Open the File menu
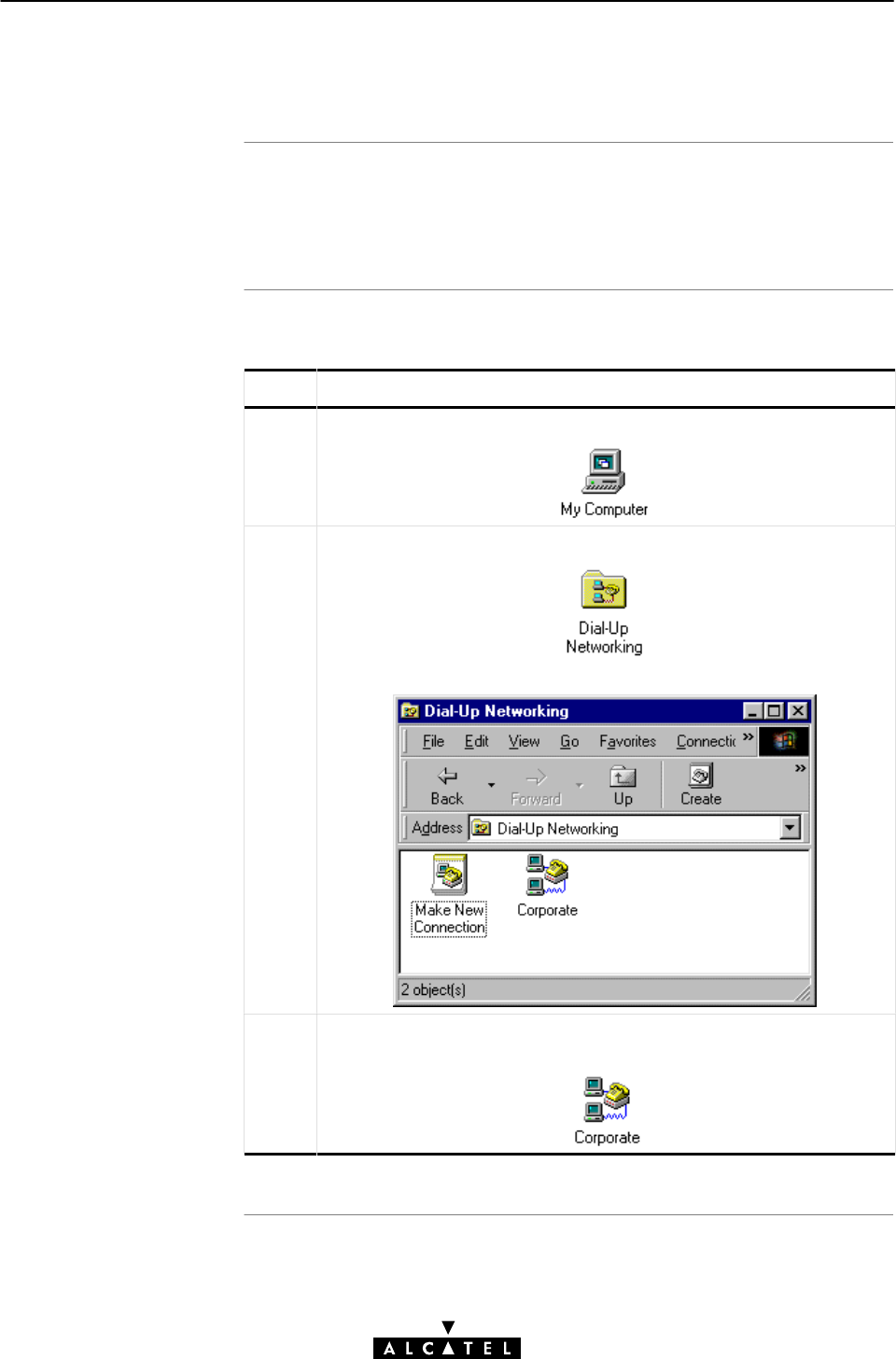 click(x=433, y=741)
